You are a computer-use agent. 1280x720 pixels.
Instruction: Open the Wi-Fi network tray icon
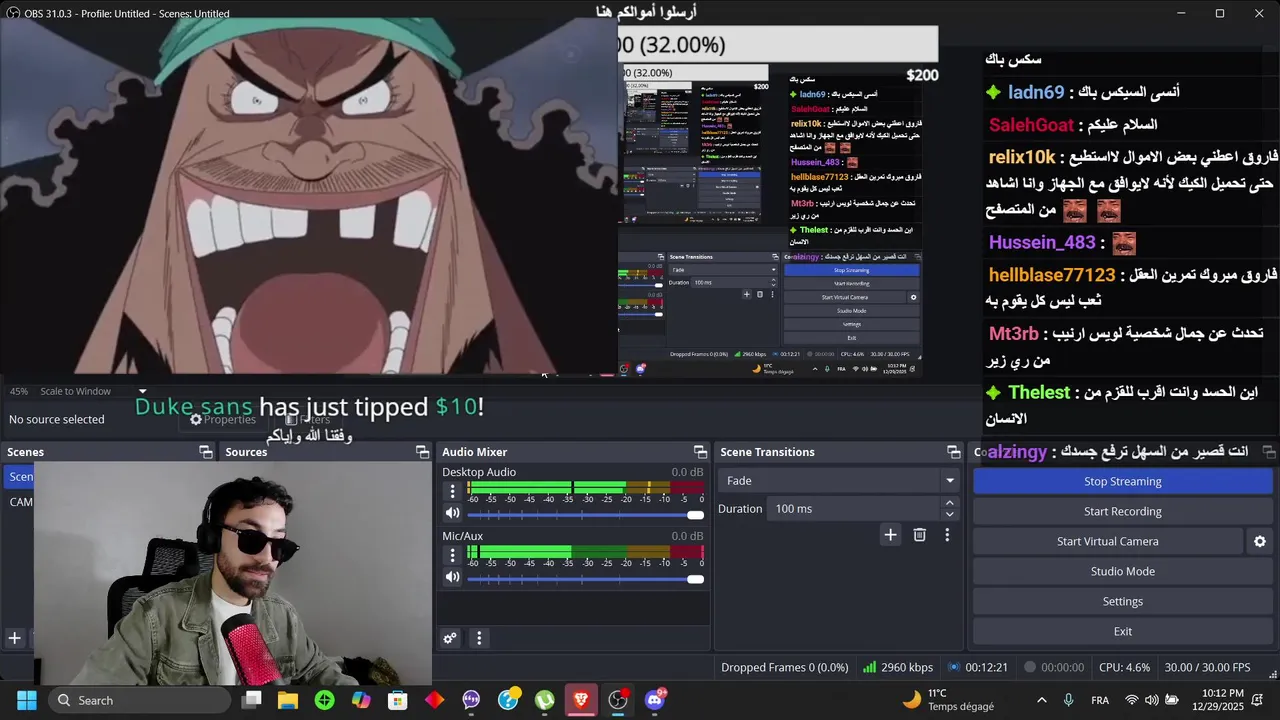click(1132, 700)
